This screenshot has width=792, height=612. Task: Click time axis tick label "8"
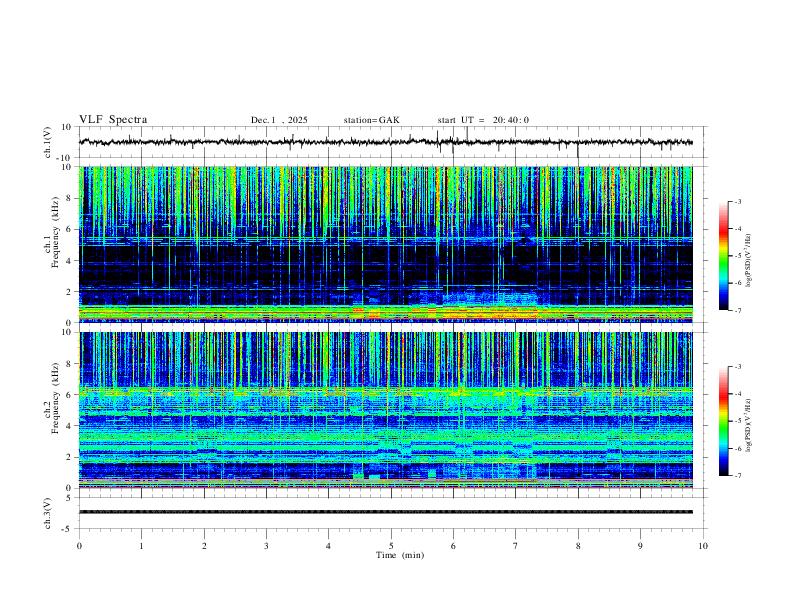pyautogui.click(x=578, y=546)
